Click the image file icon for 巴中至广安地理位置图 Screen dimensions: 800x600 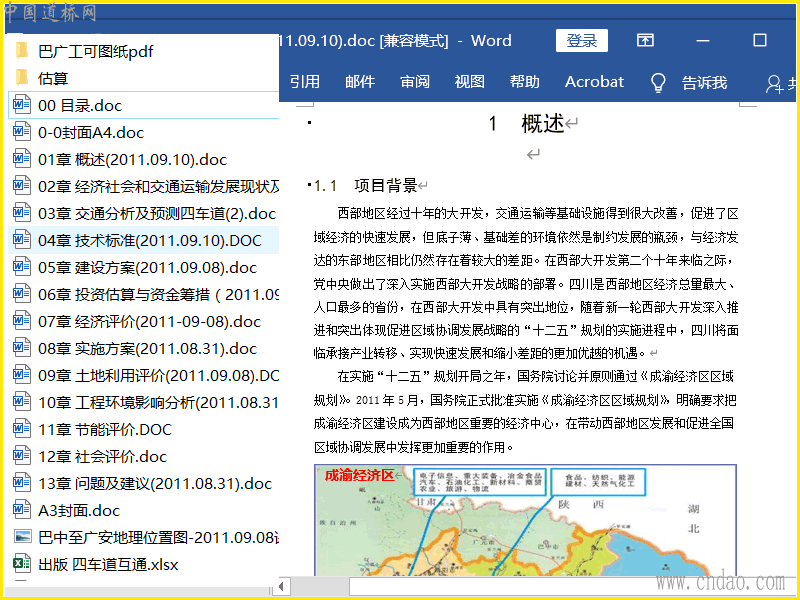22,538
